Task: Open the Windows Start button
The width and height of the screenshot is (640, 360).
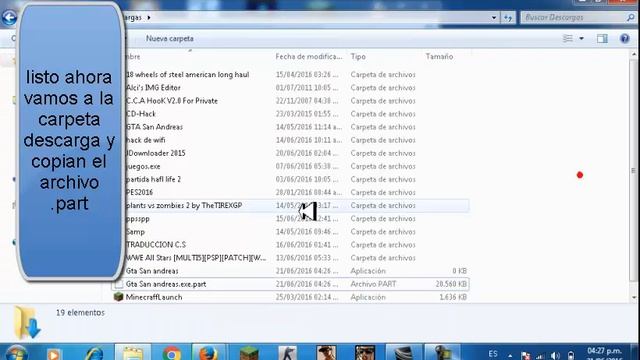Action: tap(16, 353)
